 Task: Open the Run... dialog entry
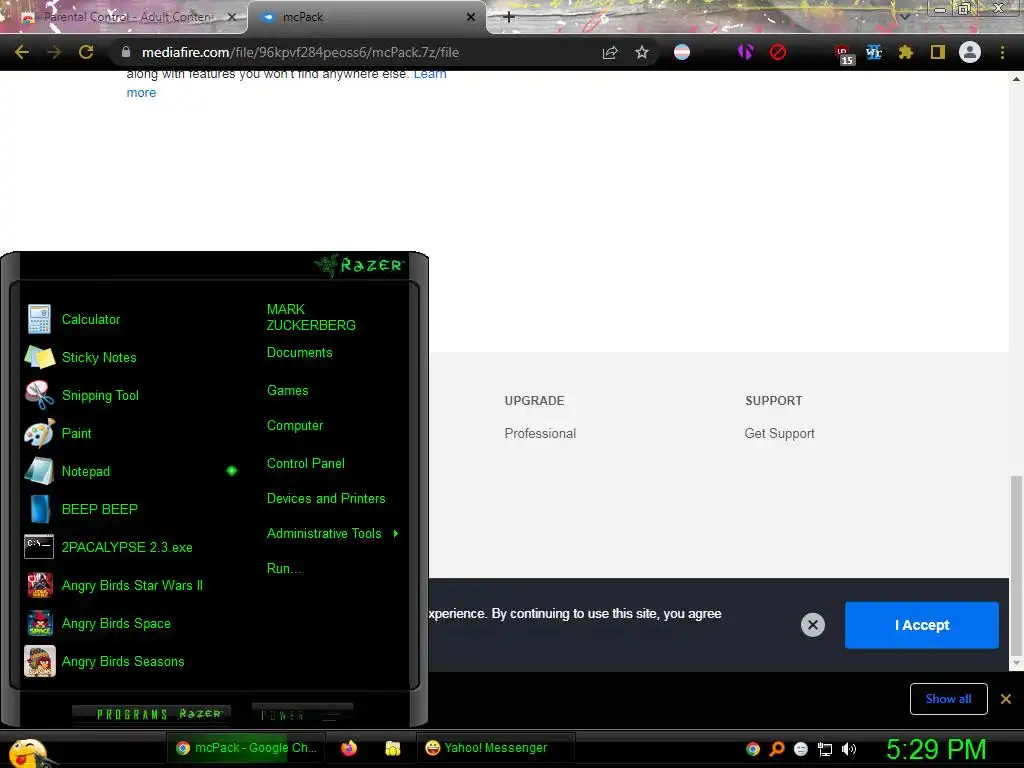284,569
